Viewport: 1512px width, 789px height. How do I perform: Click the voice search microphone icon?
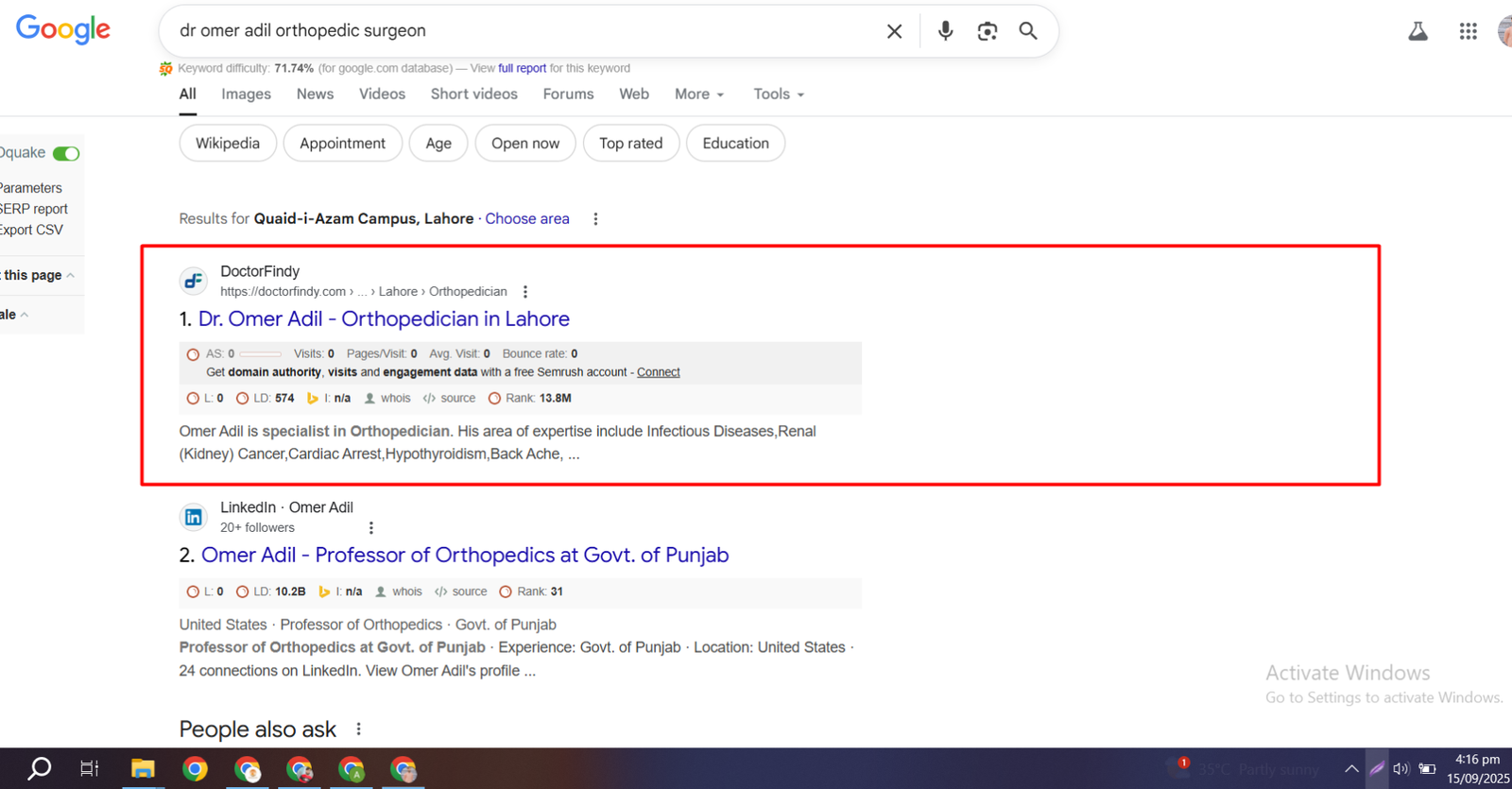coord(945,31)
